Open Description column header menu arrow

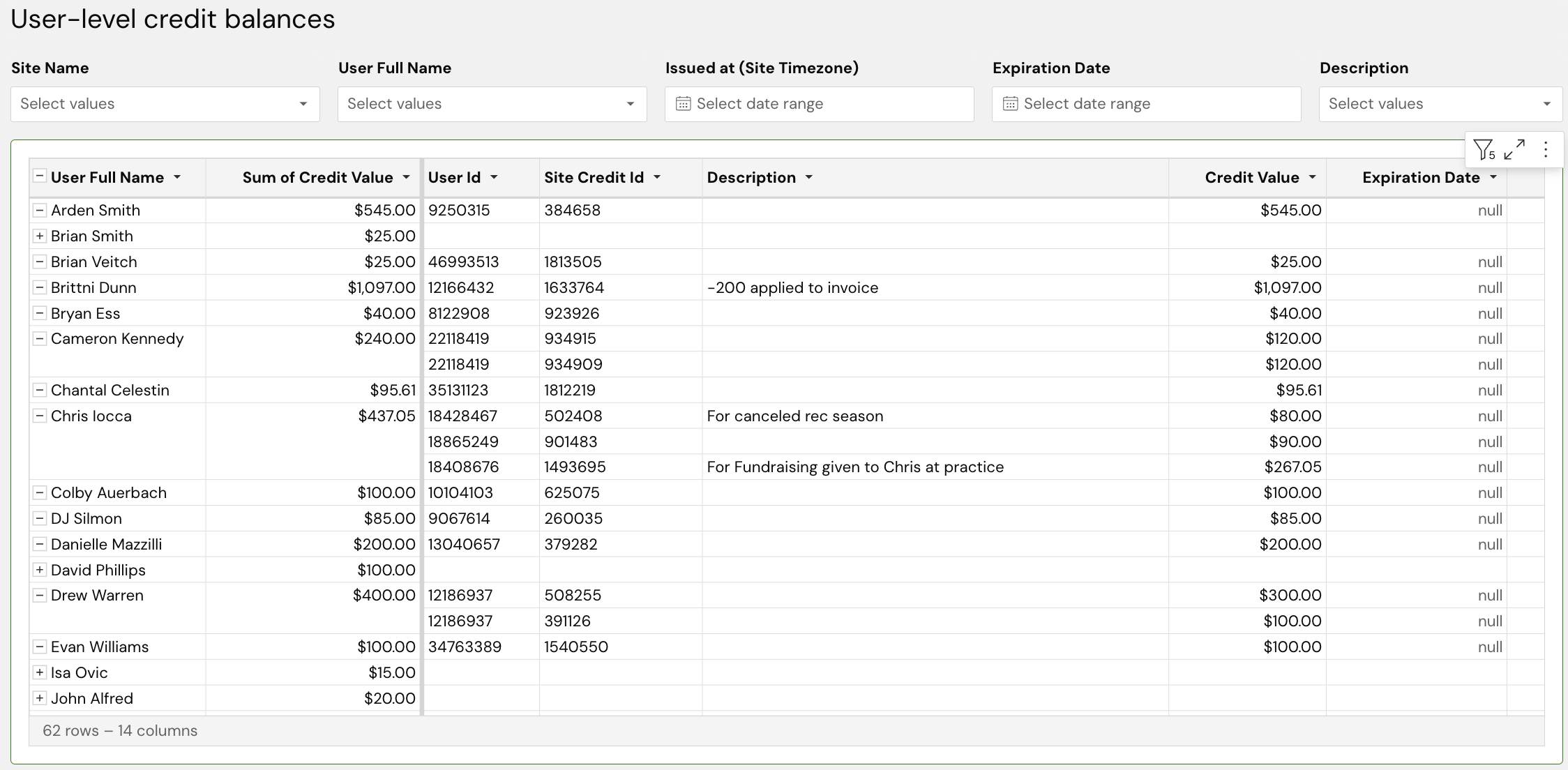pos(808,177)
